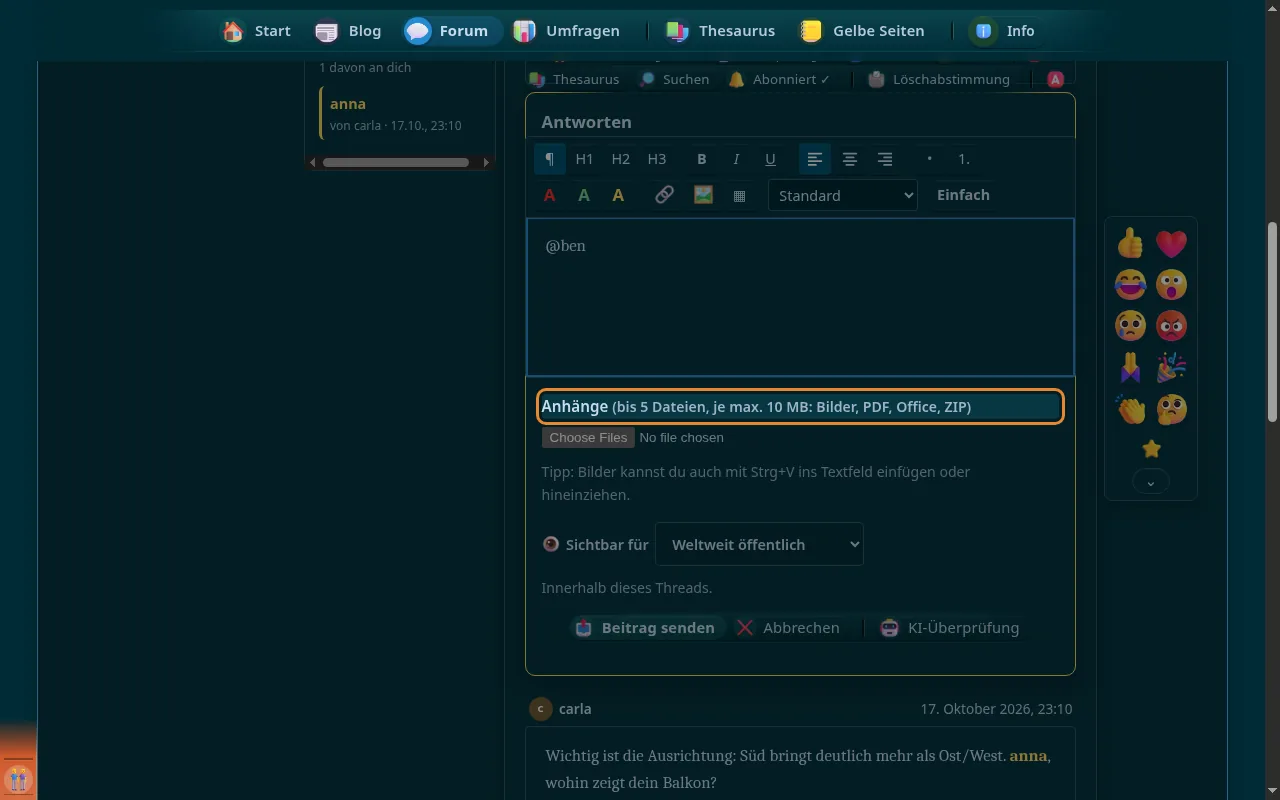Insert a table with the grid icon
This screenshot has width=1280, height=800.
tap(739, 196)
